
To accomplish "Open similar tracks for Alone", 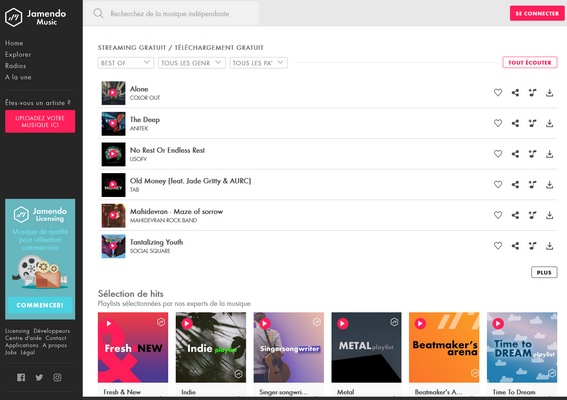I will pos(532,93).
